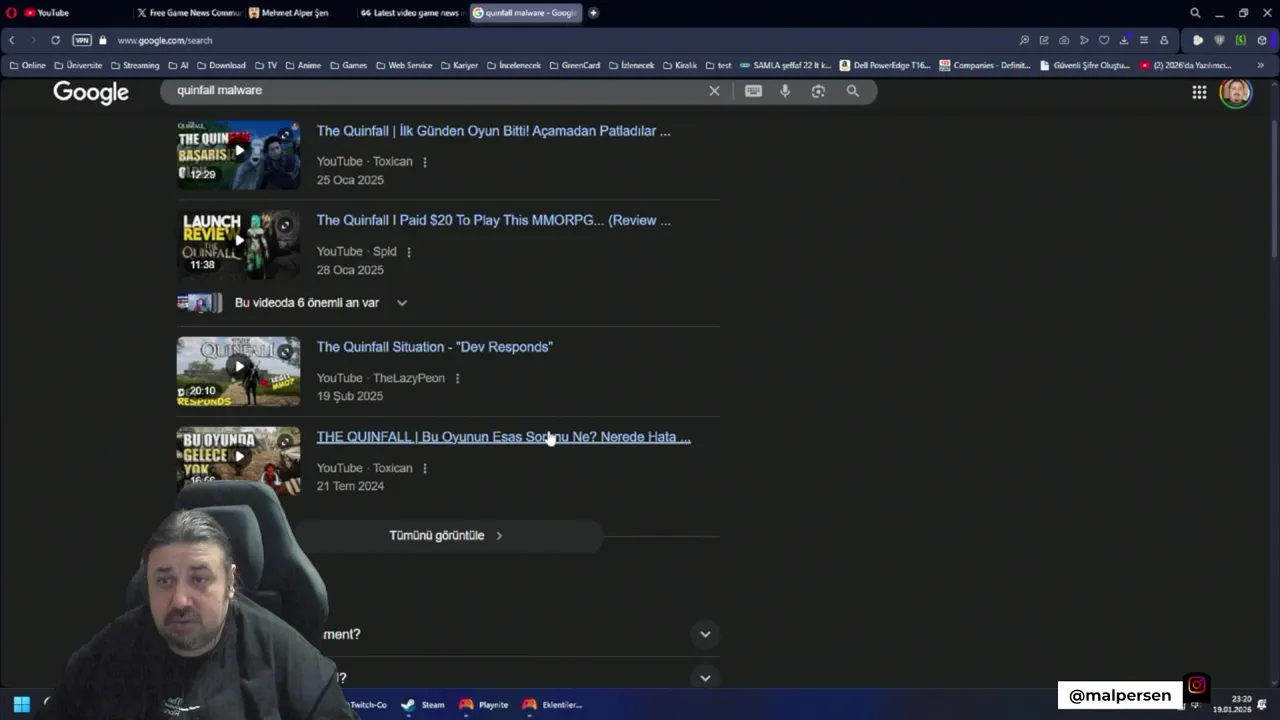The width and height of the screenshot is (1280, 720).
Task: Open 'I Paid $20 To Play This MMORPG' link
Action: tap(493, 221)
